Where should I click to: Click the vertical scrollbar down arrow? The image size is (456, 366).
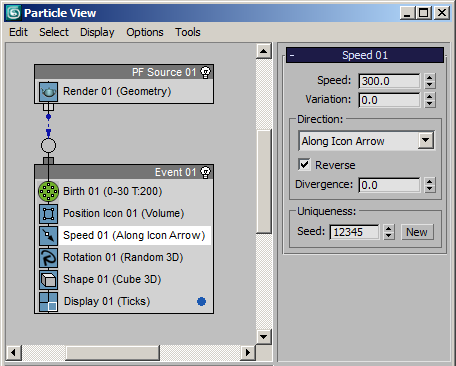[x=264, y=337]
